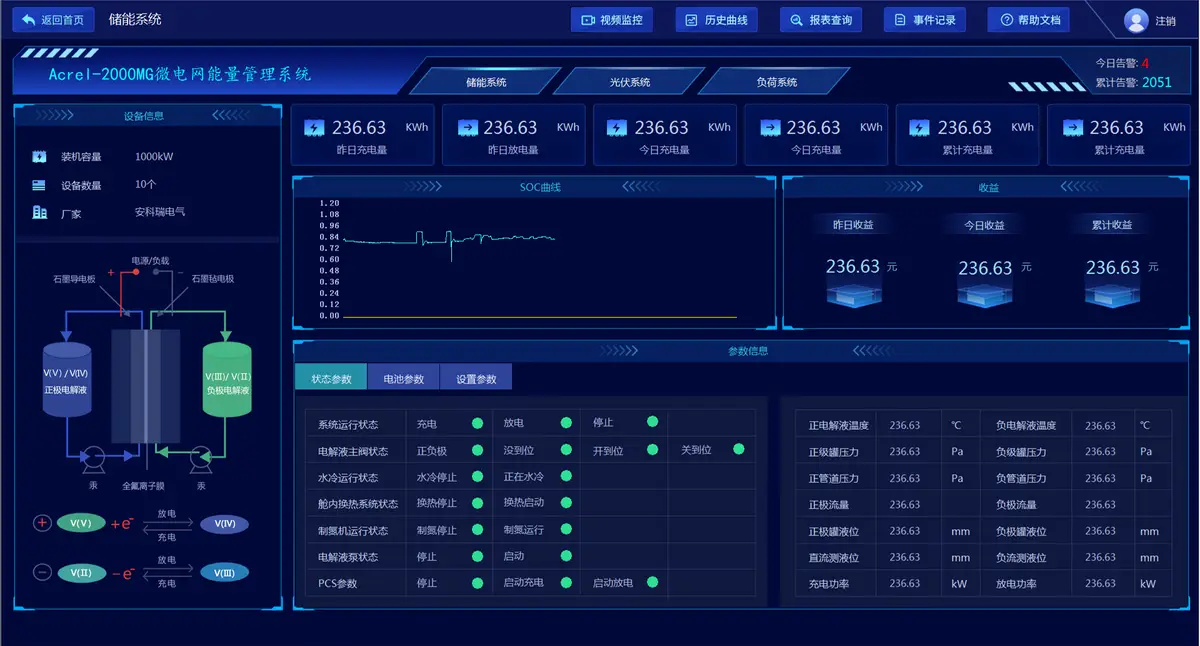Click the 返回首页 button

(54, 19)
